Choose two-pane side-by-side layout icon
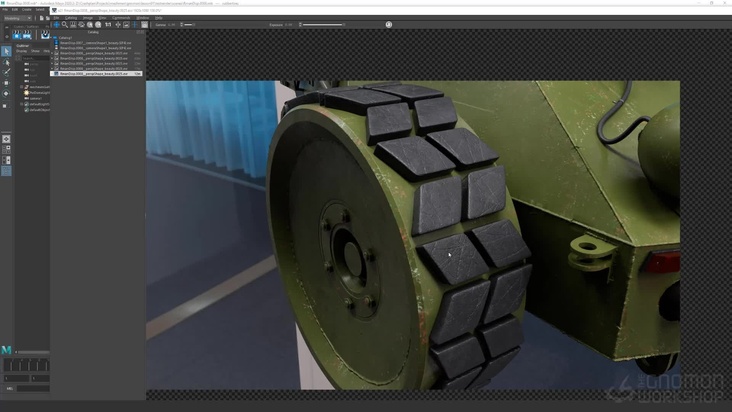The image size is (732, 412). tap(6, 160)
